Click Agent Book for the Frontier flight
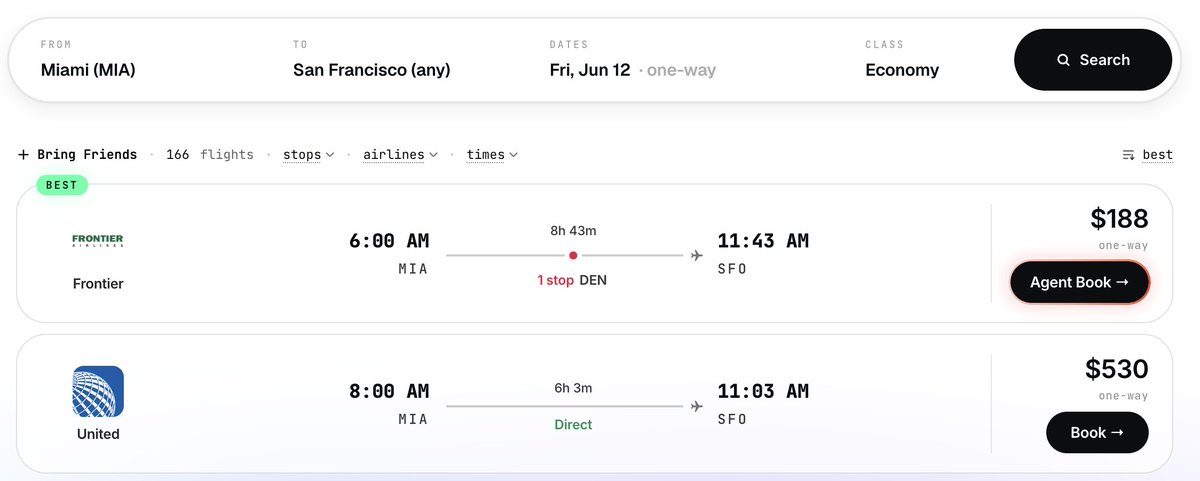Viewport: 1200px width, 481px height. click(x=1079, y=282)
